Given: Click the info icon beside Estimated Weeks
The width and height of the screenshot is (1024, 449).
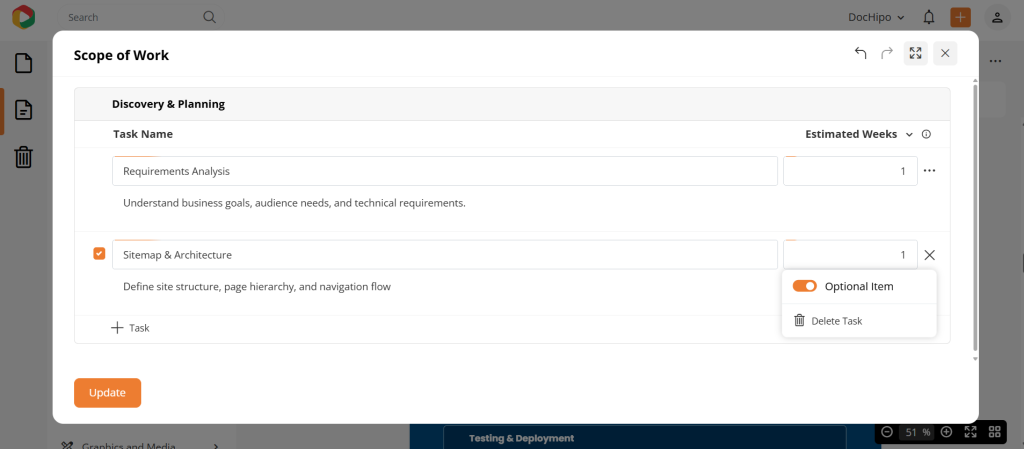Looking at the screenshot, I should tap(926, 134).
